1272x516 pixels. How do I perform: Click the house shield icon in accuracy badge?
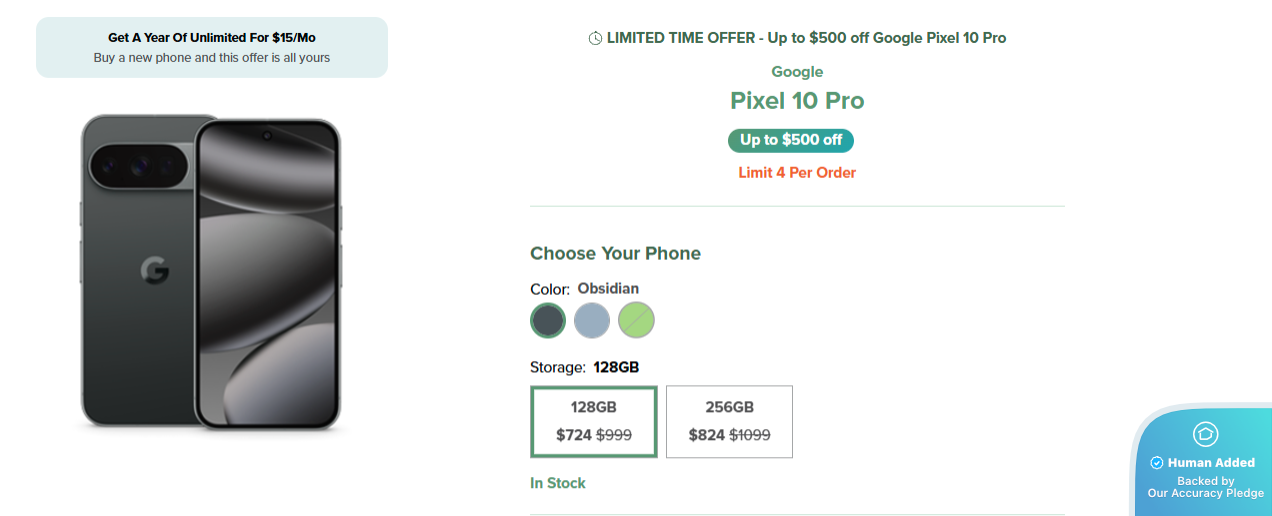click(1205, 434)
